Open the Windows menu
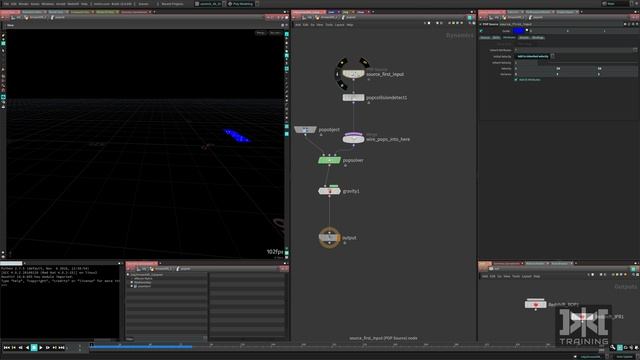This screenshot has width=640, height=360. (x=48, y=4)
